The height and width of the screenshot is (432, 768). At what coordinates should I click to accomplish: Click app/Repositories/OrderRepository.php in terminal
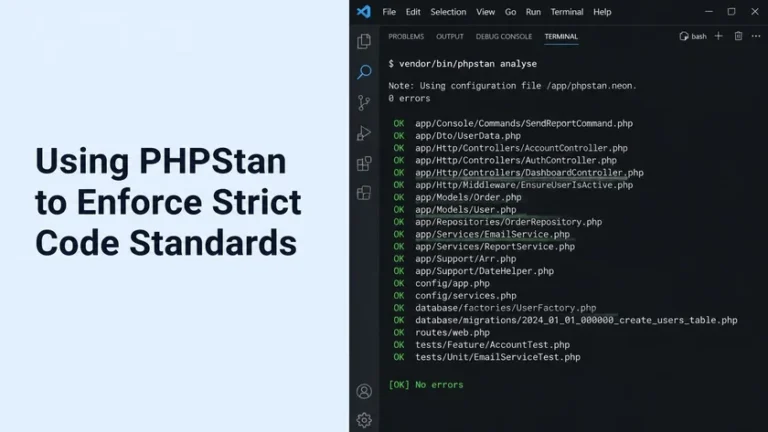[508, 222]
